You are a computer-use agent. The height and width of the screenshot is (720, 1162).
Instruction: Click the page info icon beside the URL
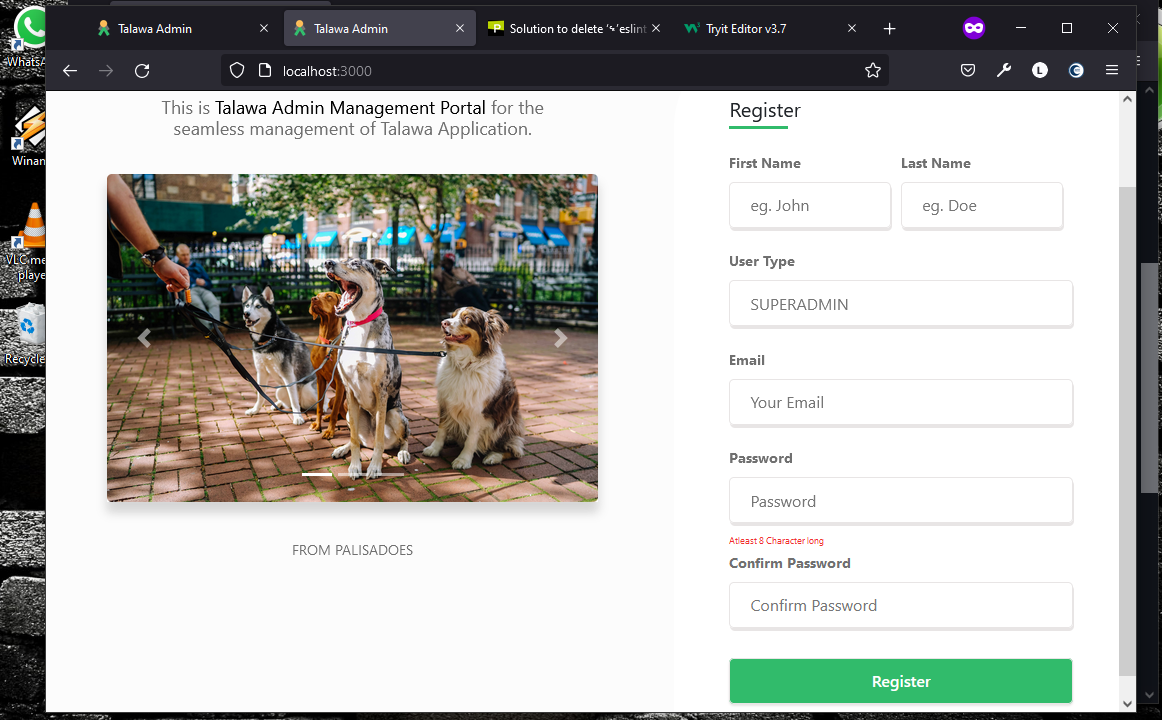(x=265, y=70)
